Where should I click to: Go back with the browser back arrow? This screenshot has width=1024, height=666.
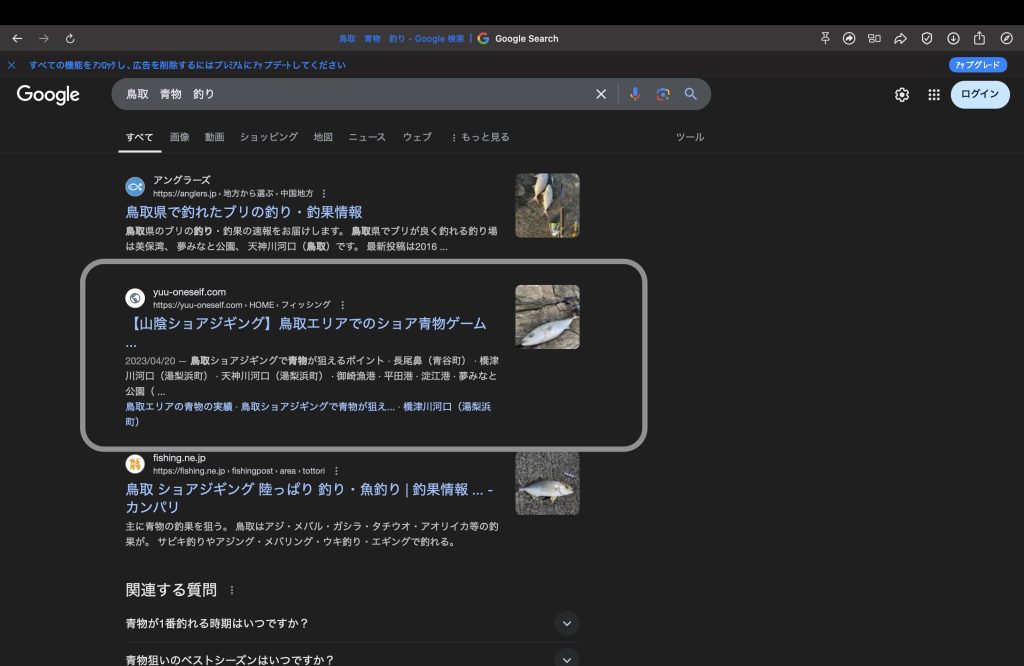tap(17, 39)
